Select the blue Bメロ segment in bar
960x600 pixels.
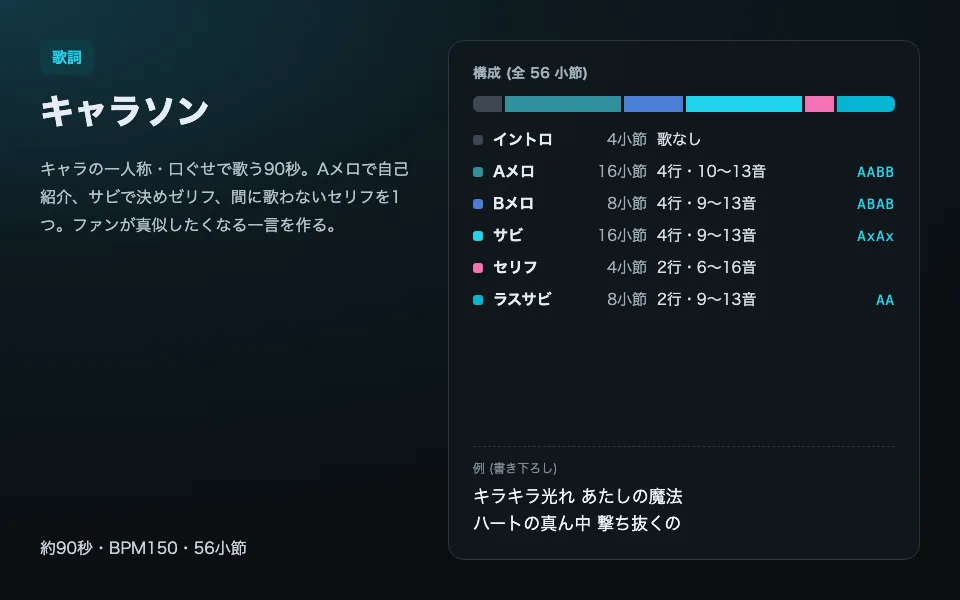[x=653, y=104]
